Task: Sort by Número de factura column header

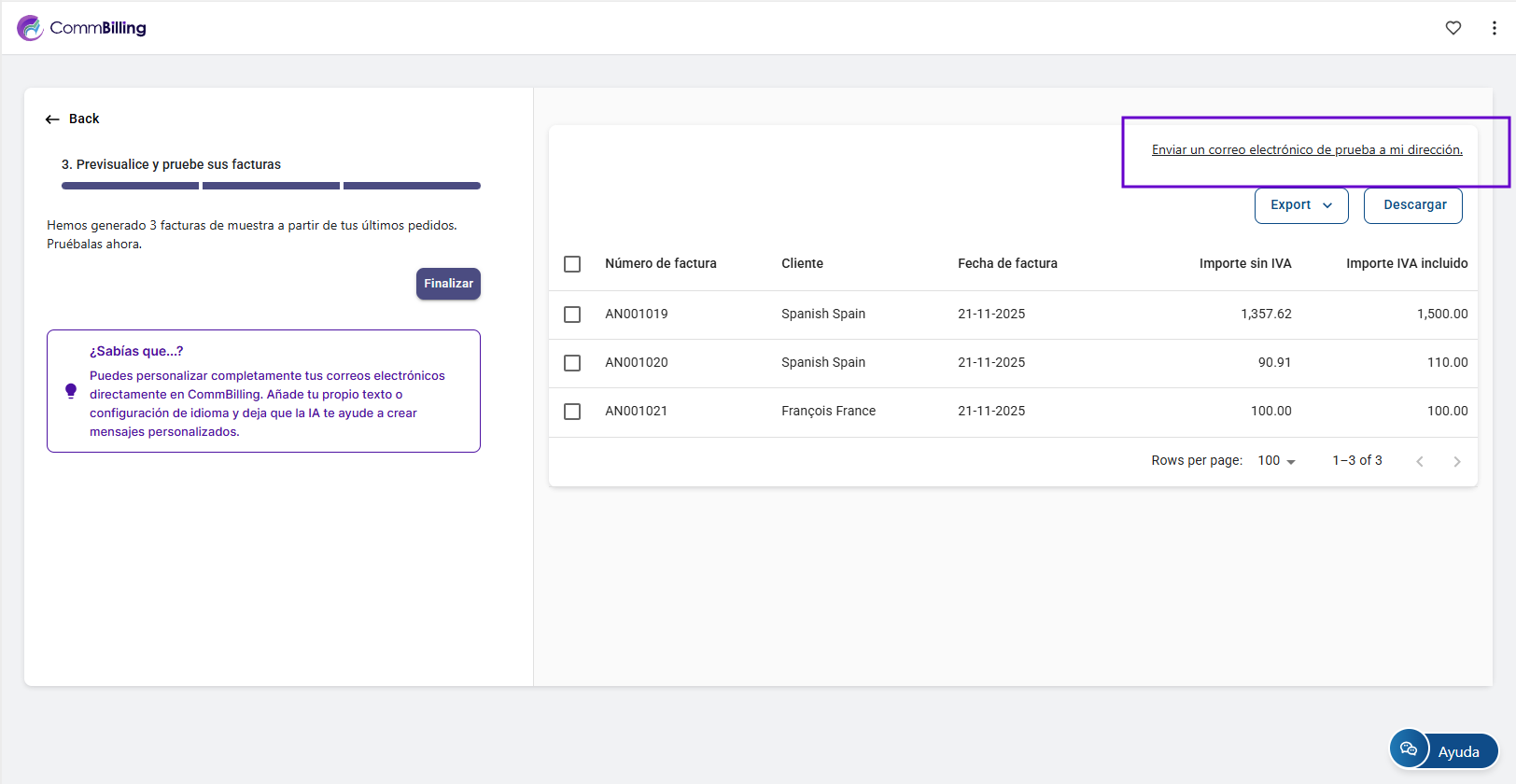Action: point(661,264)
